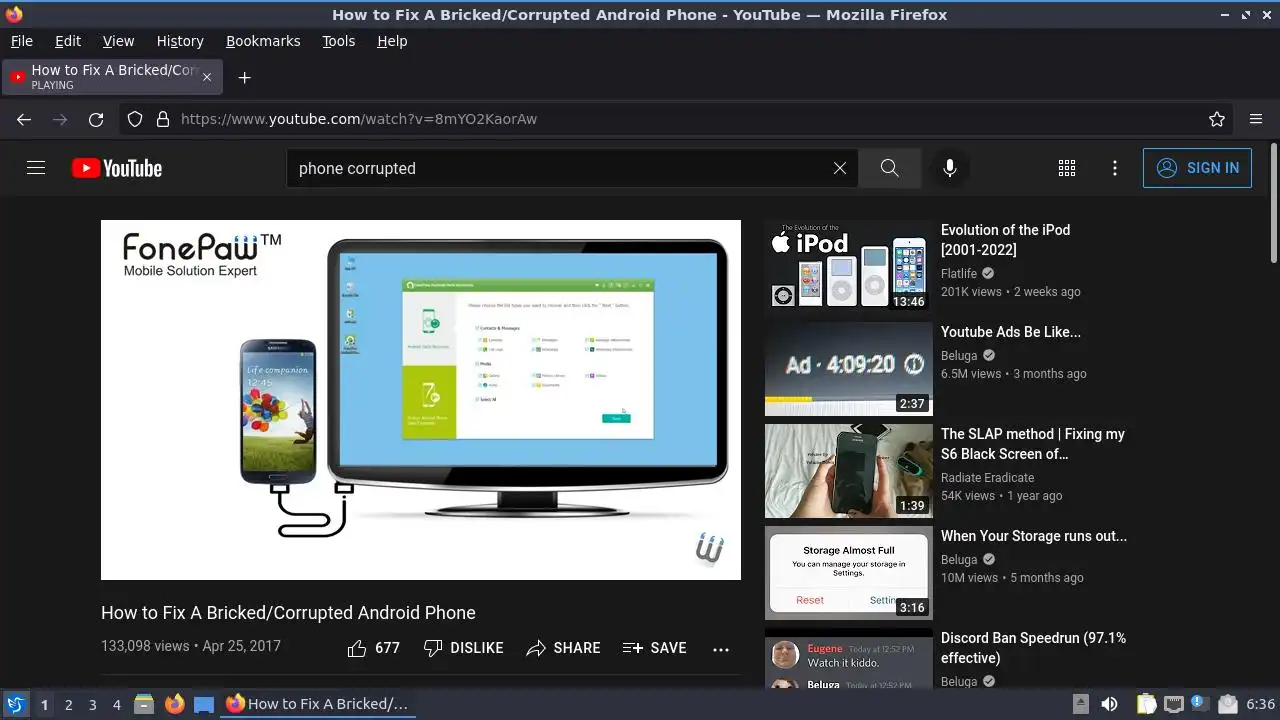Image resolution: width=1280 pixels, height=720 pixels.
Task: Open clipboard manager tray icon
Action: coord(1146,704)
